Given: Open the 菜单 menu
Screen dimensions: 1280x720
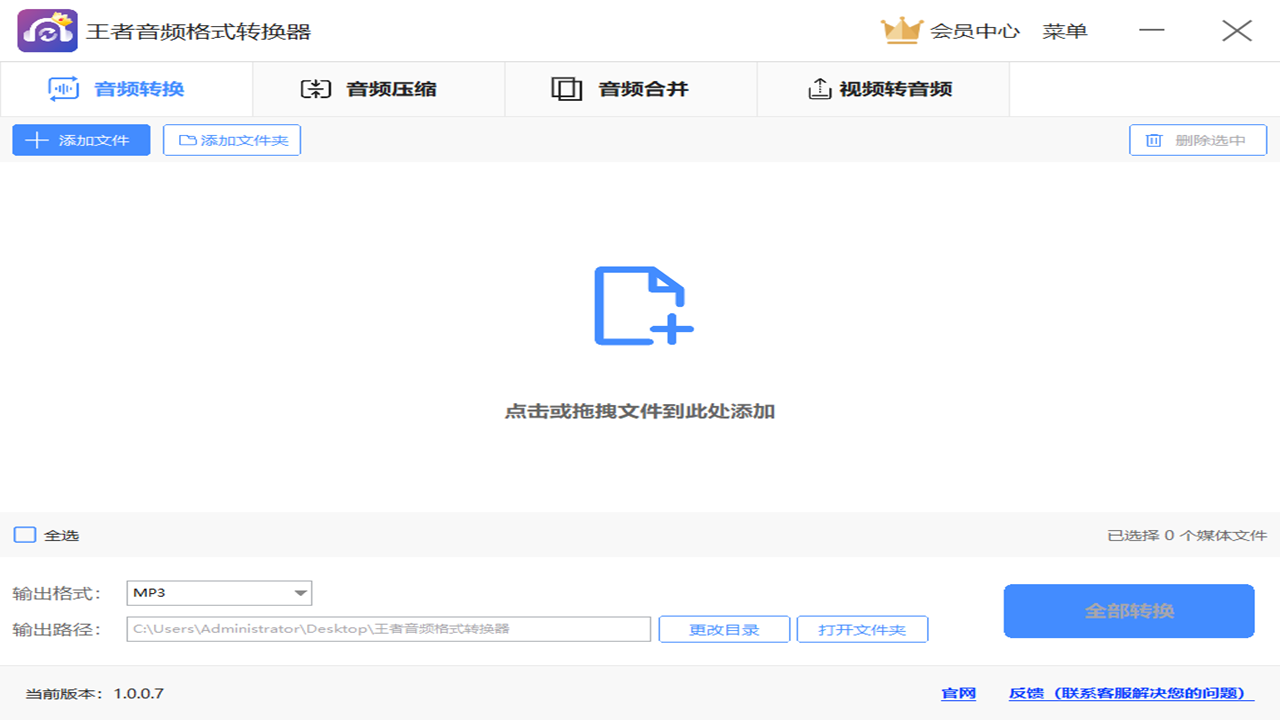Looking at the screenshot, I should [x=1065, y=30].
